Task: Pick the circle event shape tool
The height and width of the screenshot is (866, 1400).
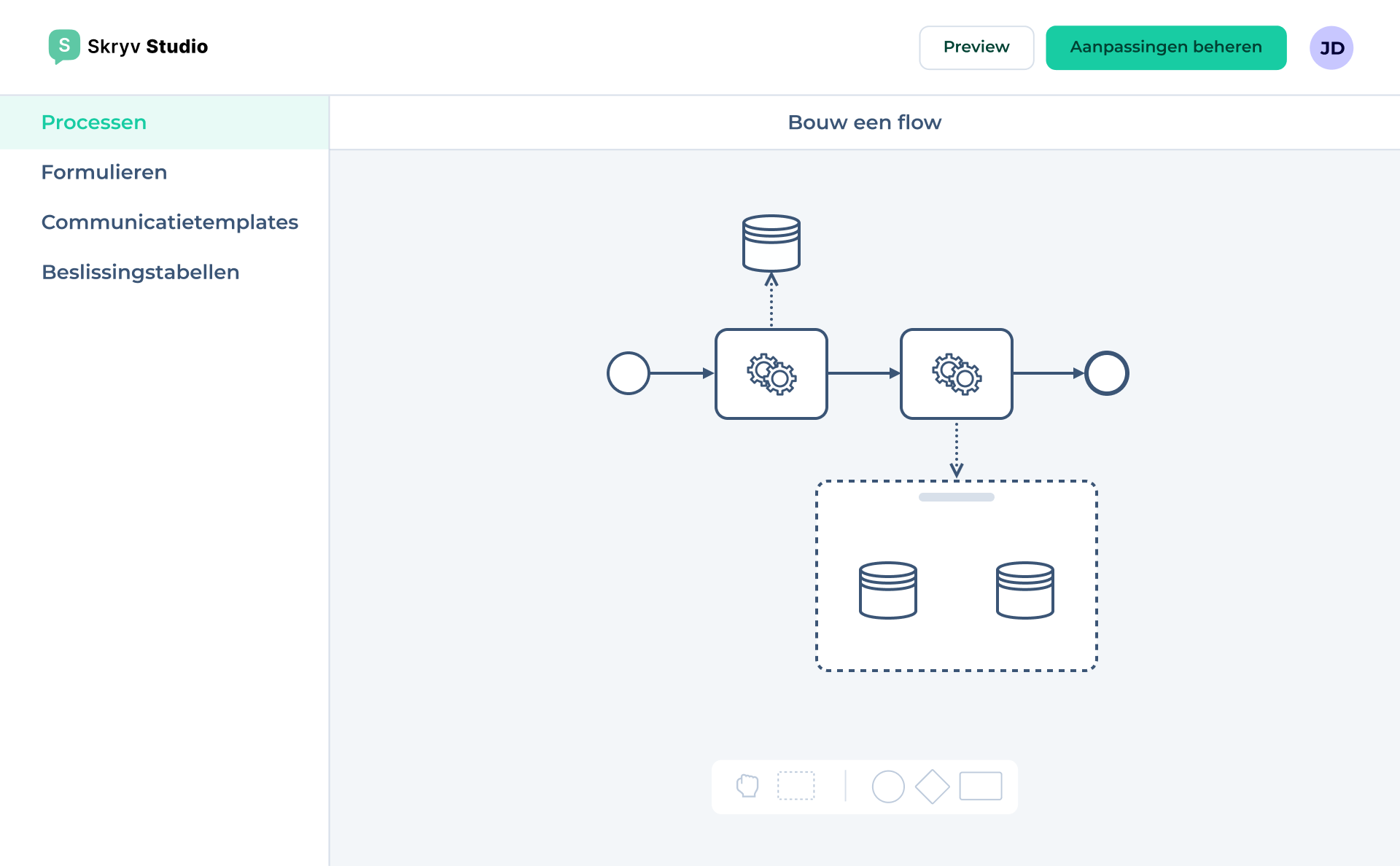Action: pos(889,787)
